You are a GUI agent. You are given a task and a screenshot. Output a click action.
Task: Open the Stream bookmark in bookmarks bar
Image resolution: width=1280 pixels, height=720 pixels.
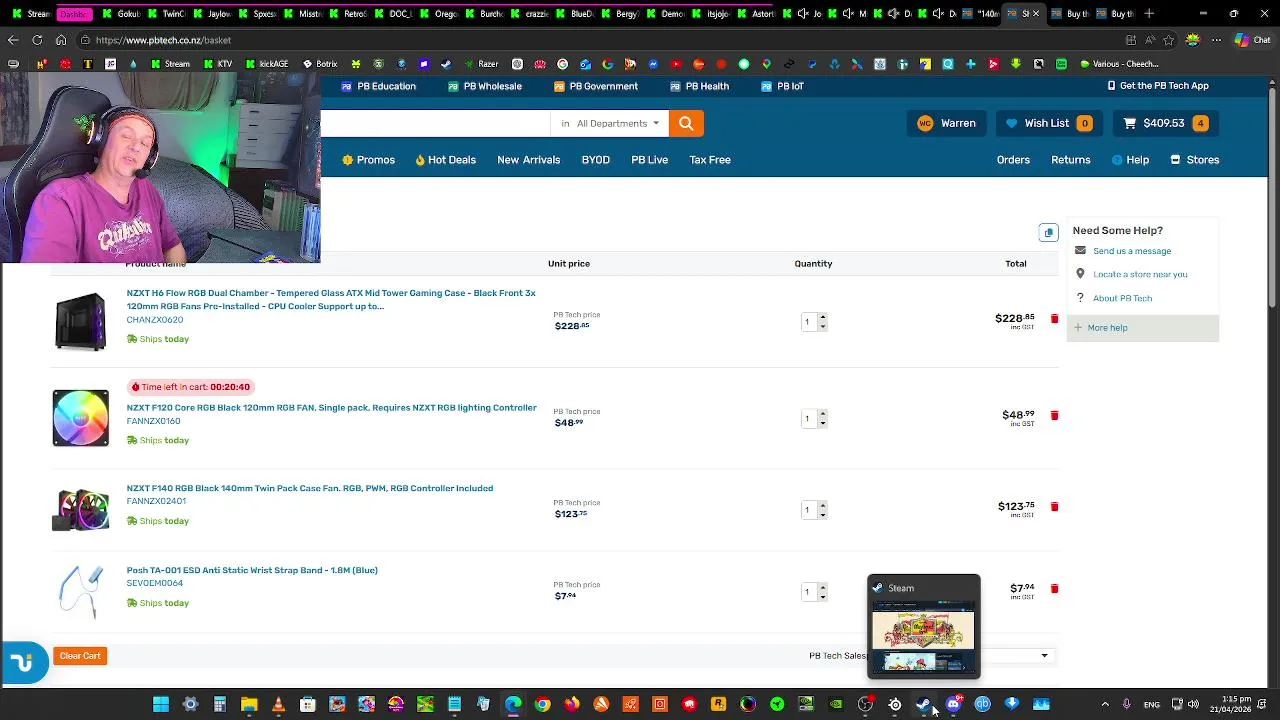[x=169, y=64]
